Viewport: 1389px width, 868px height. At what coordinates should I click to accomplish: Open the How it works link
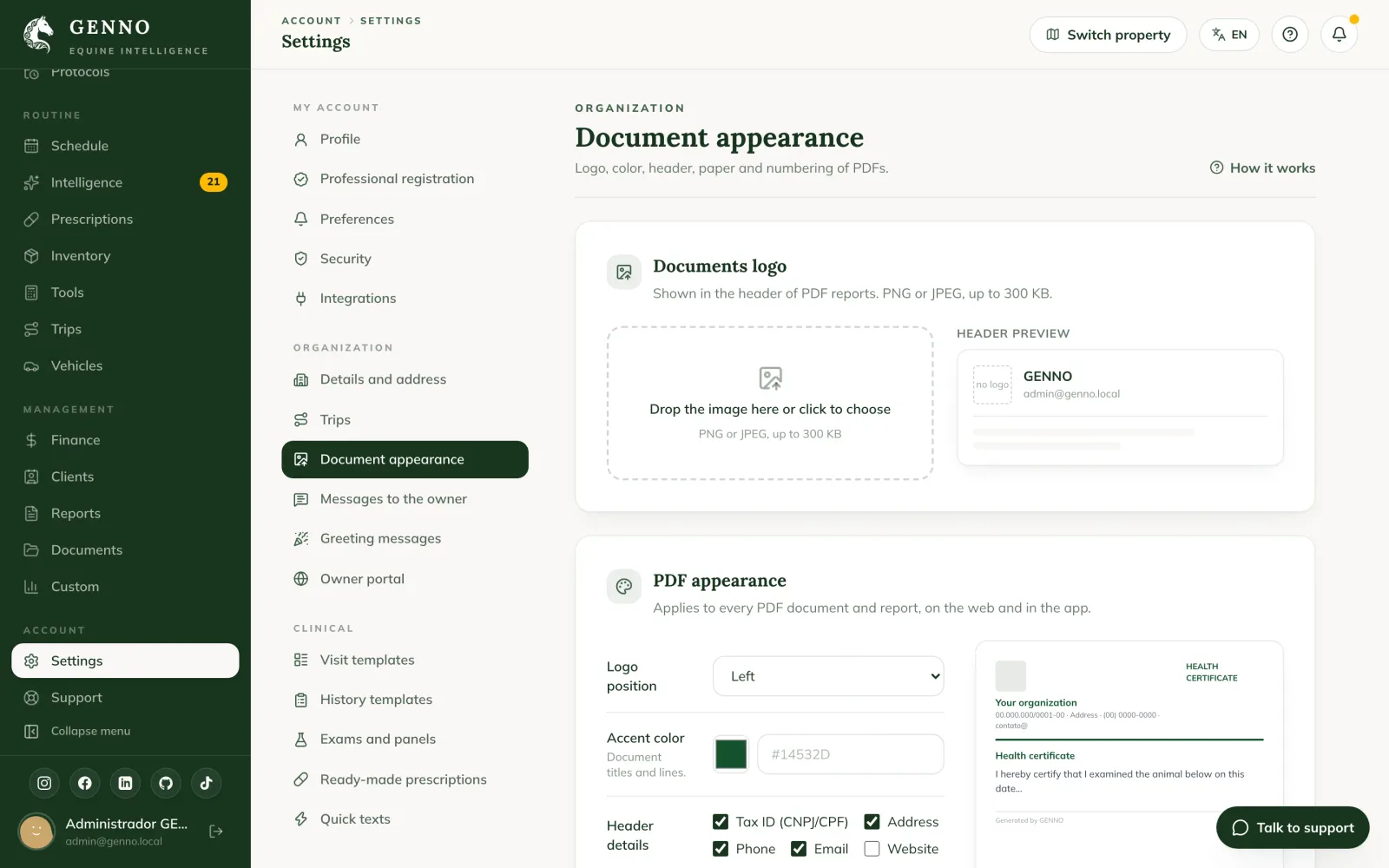point(1262,168)
